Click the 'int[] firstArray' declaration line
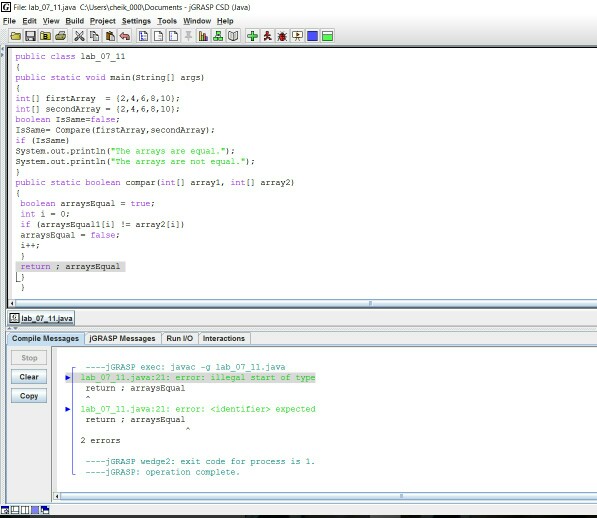This screenshot has width=597, height=518. [97, 99]
